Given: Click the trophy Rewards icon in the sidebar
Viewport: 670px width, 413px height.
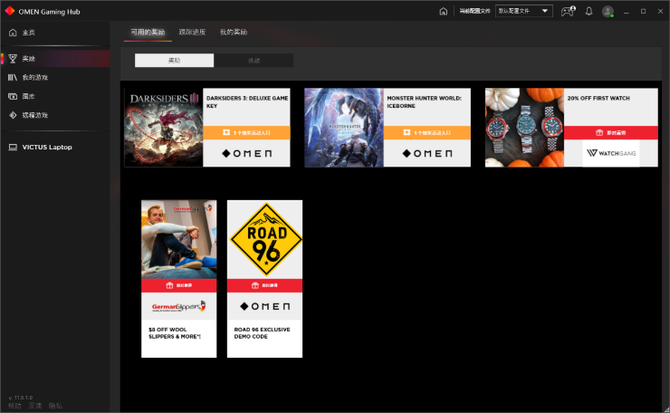Looking at the screenshot, I should [12, 59].
